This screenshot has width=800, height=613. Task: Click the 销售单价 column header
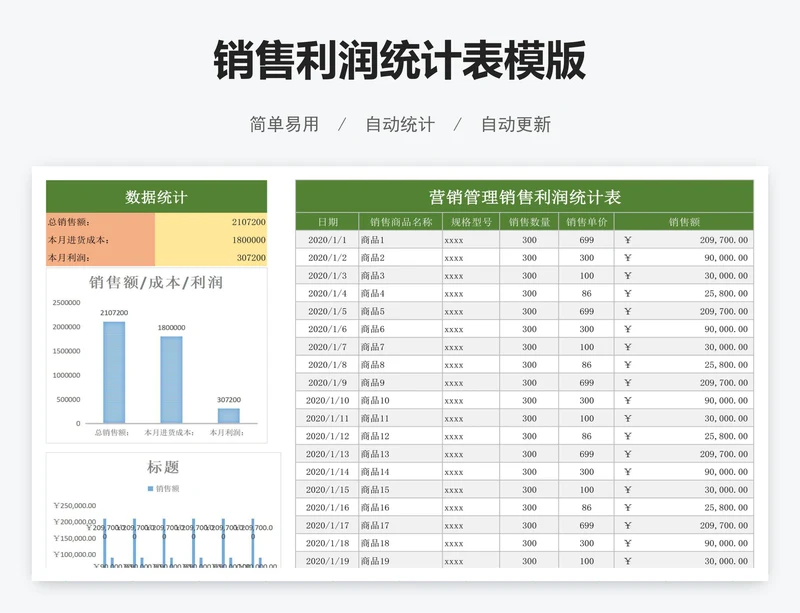(x=586, y=222)
